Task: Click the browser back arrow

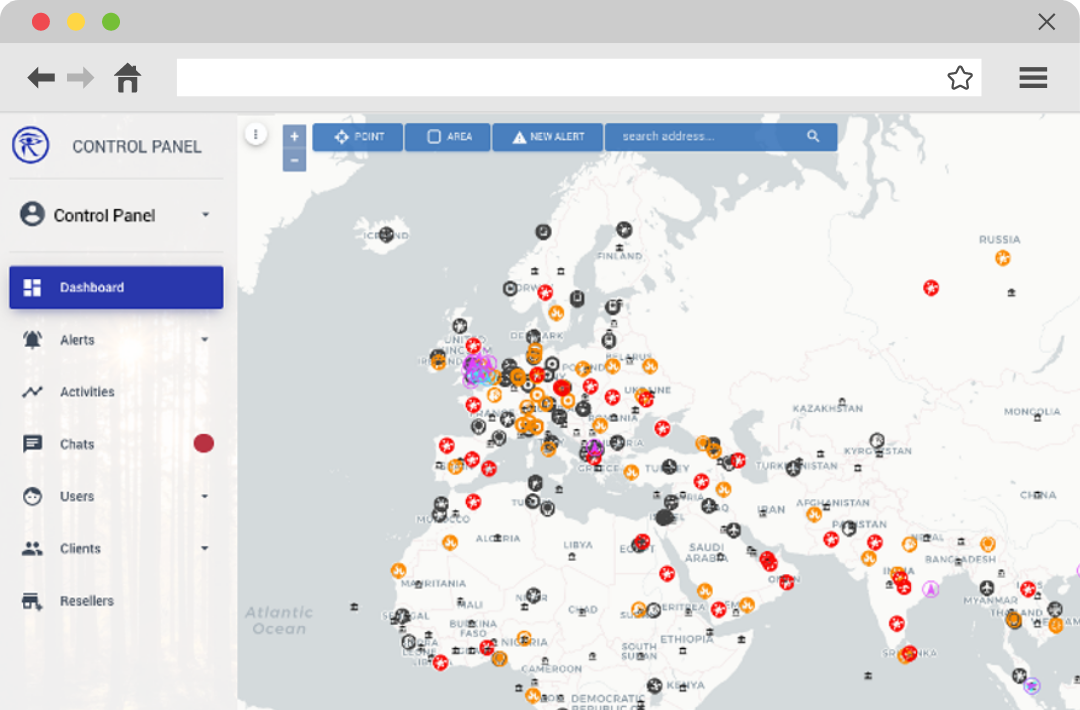Action: 41,78
